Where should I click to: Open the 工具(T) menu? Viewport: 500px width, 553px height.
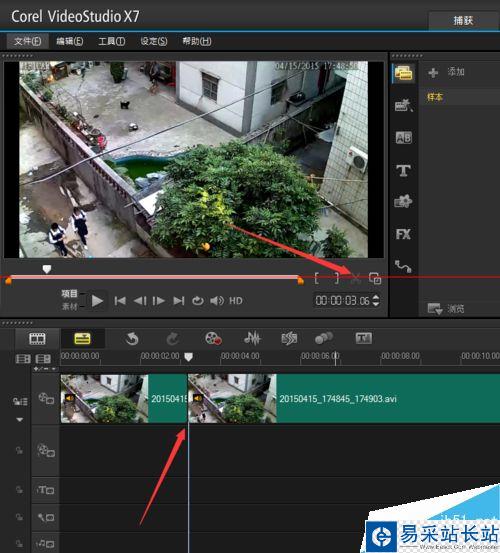tap(111, 41)
